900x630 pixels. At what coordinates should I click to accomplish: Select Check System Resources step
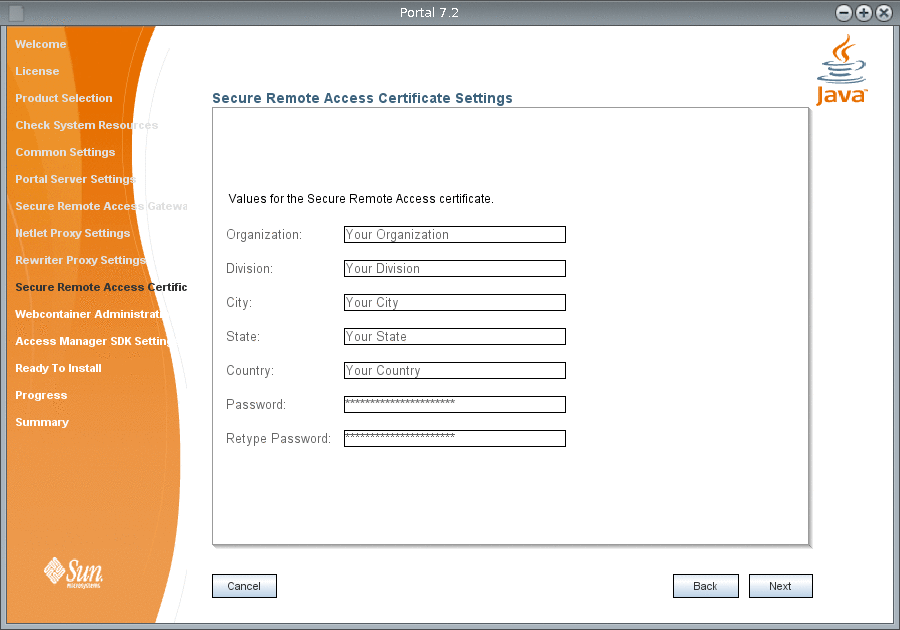click(87, 125)
